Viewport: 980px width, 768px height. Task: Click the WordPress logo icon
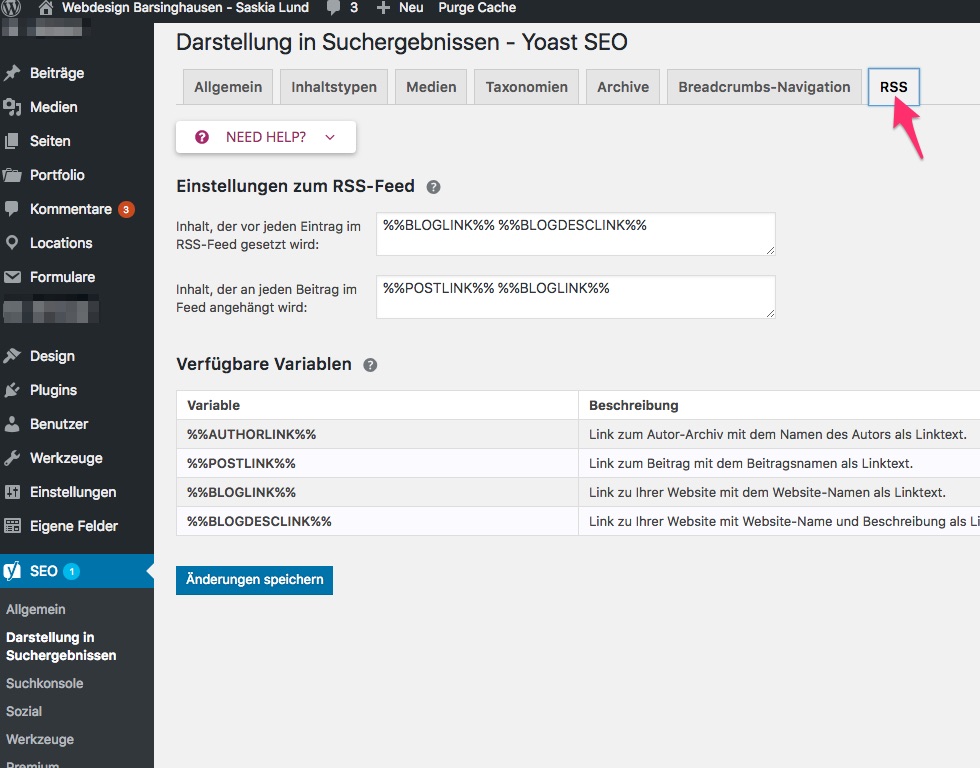[12, 8]
